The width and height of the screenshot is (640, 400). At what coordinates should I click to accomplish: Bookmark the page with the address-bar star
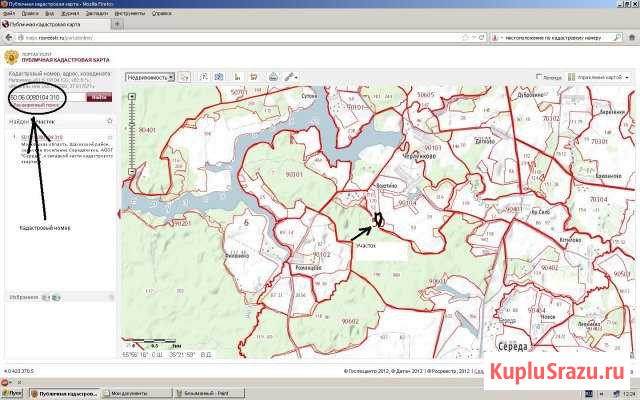[x=465, y=38]
